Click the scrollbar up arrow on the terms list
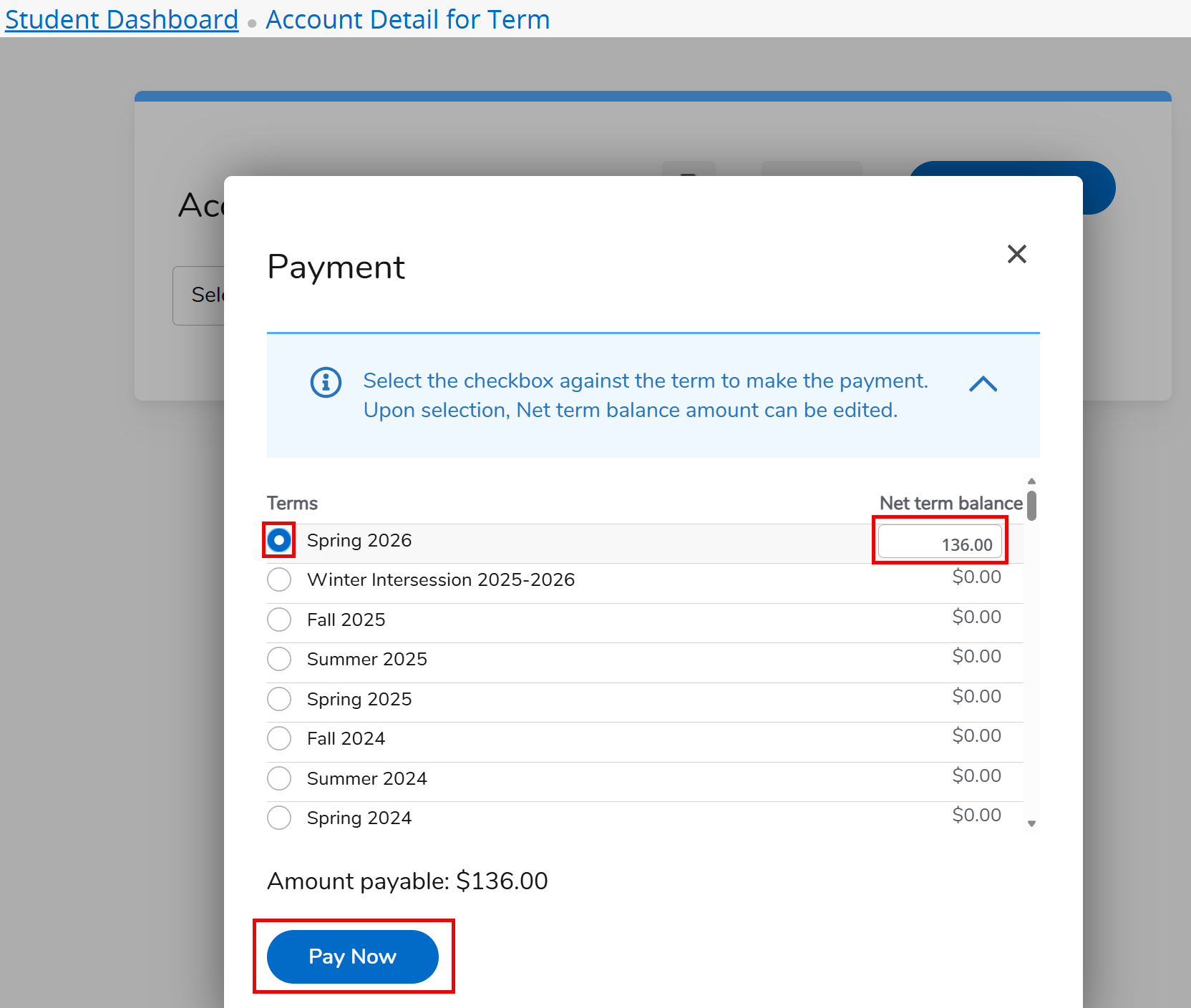 (x=1031, y=481)
